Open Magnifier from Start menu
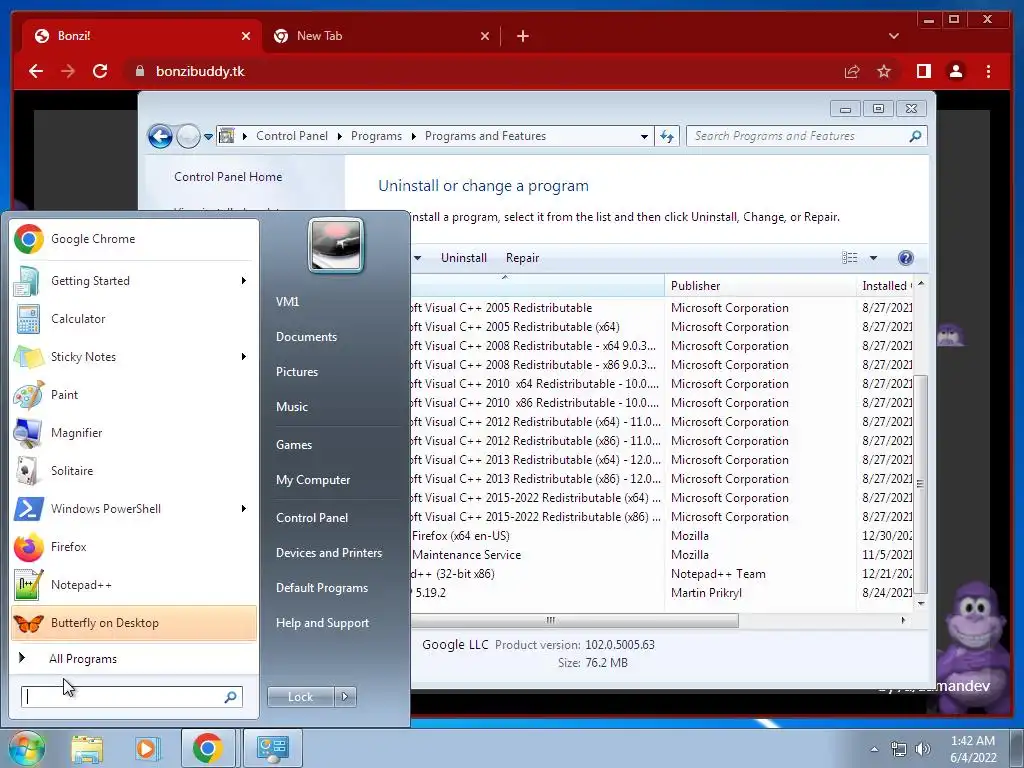The image size is (1024, 768). [x=134, y=432]
